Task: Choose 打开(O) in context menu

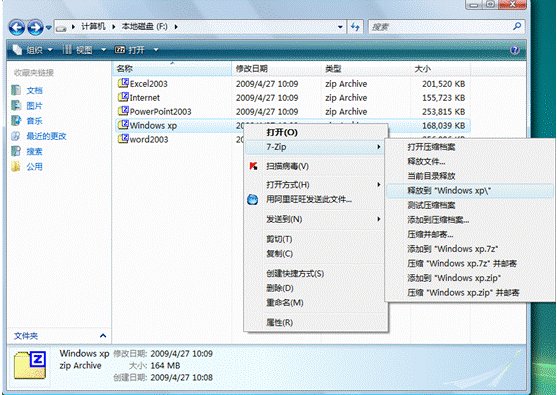Action: 315,132
